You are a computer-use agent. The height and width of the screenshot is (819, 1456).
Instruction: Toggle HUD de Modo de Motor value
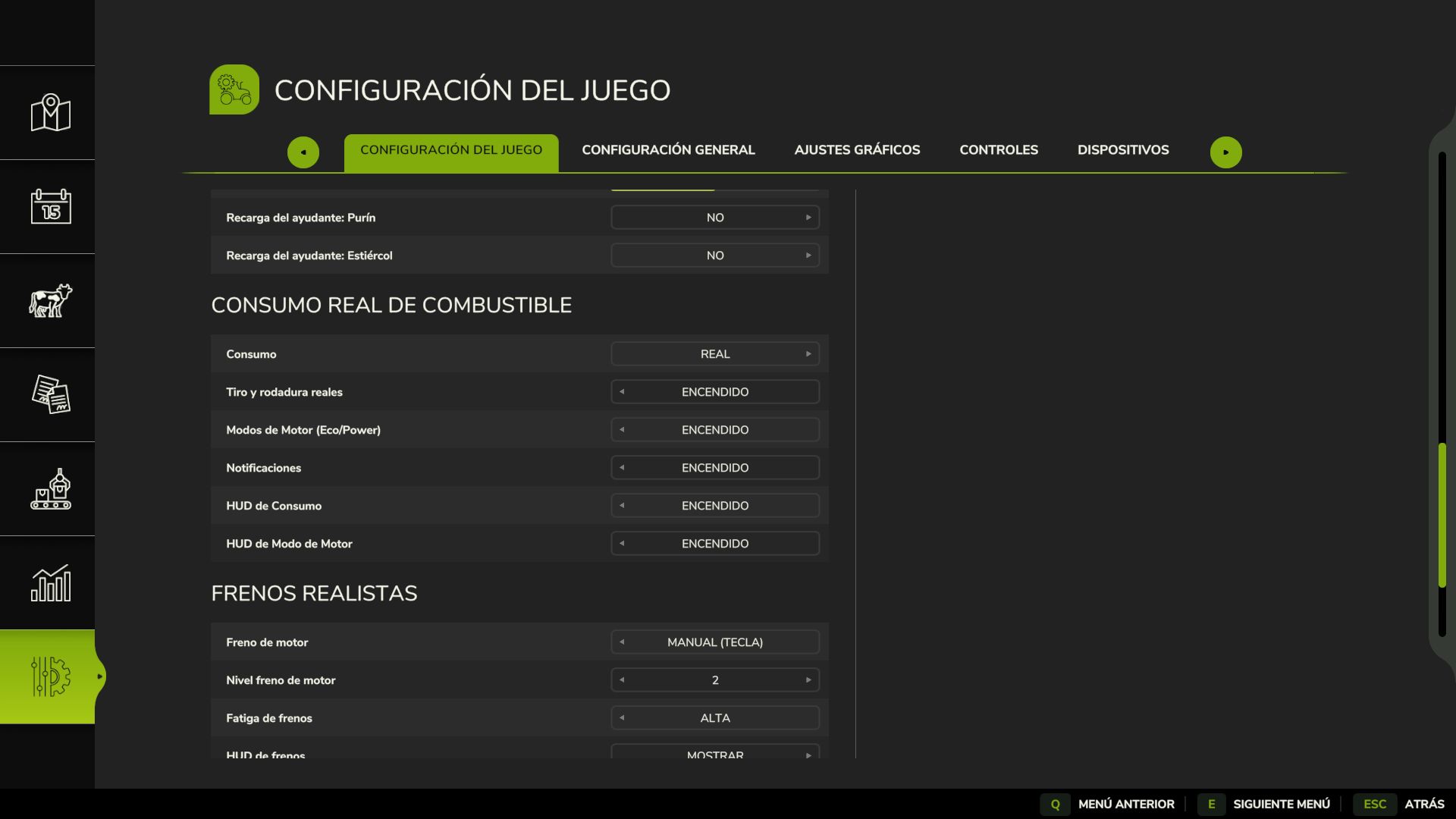(715, 544)
